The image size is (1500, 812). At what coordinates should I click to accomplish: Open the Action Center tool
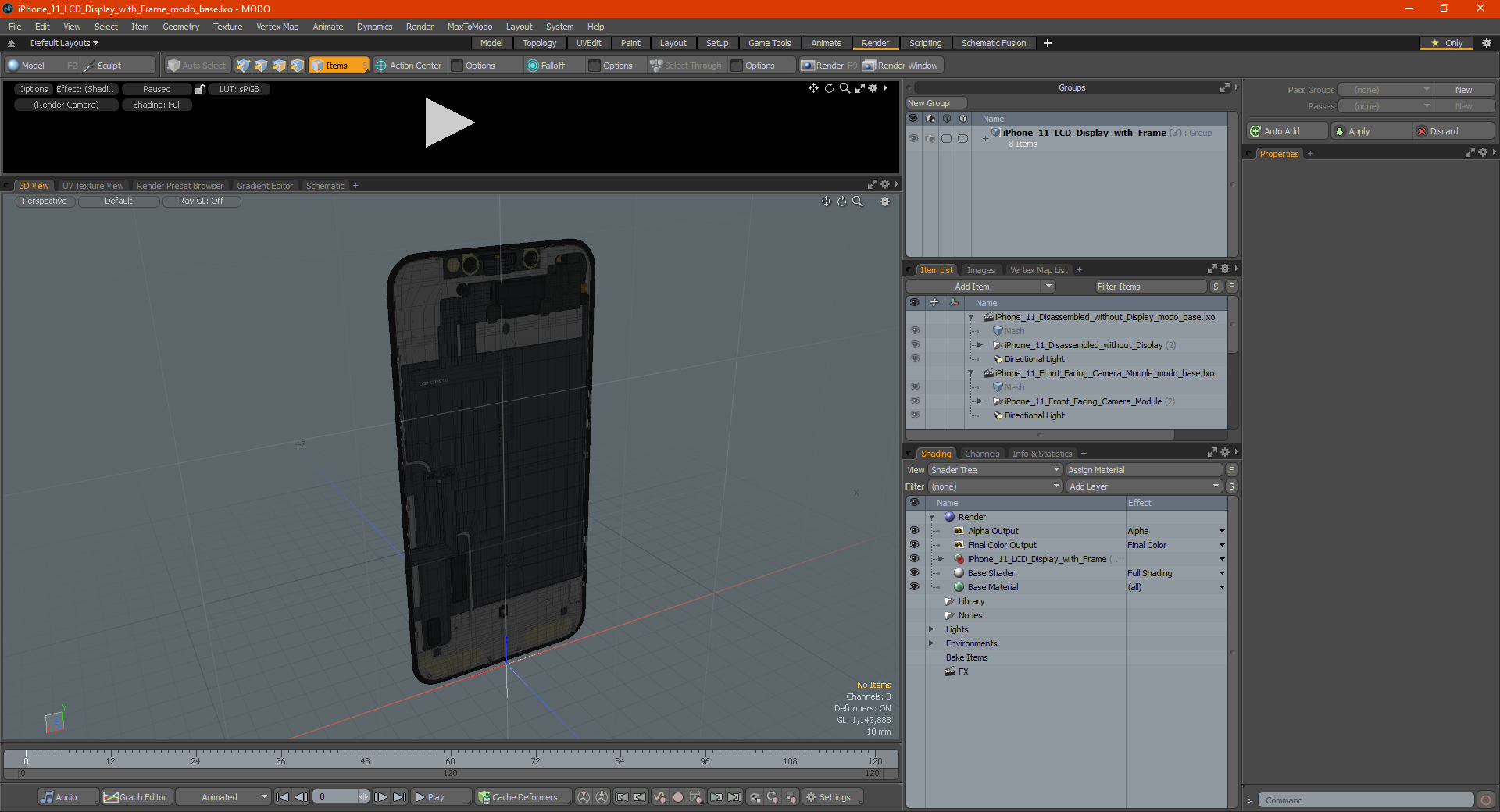pyautogui.click(x=408, y=66)
